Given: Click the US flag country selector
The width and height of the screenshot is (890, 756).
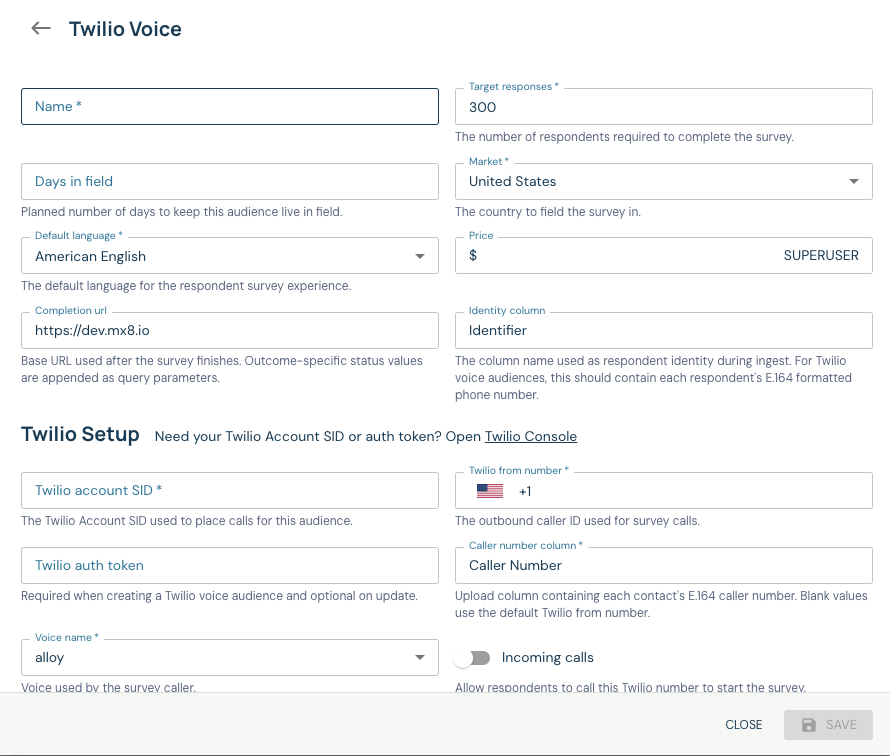Looking at the screenshot, I should (490, 491).
